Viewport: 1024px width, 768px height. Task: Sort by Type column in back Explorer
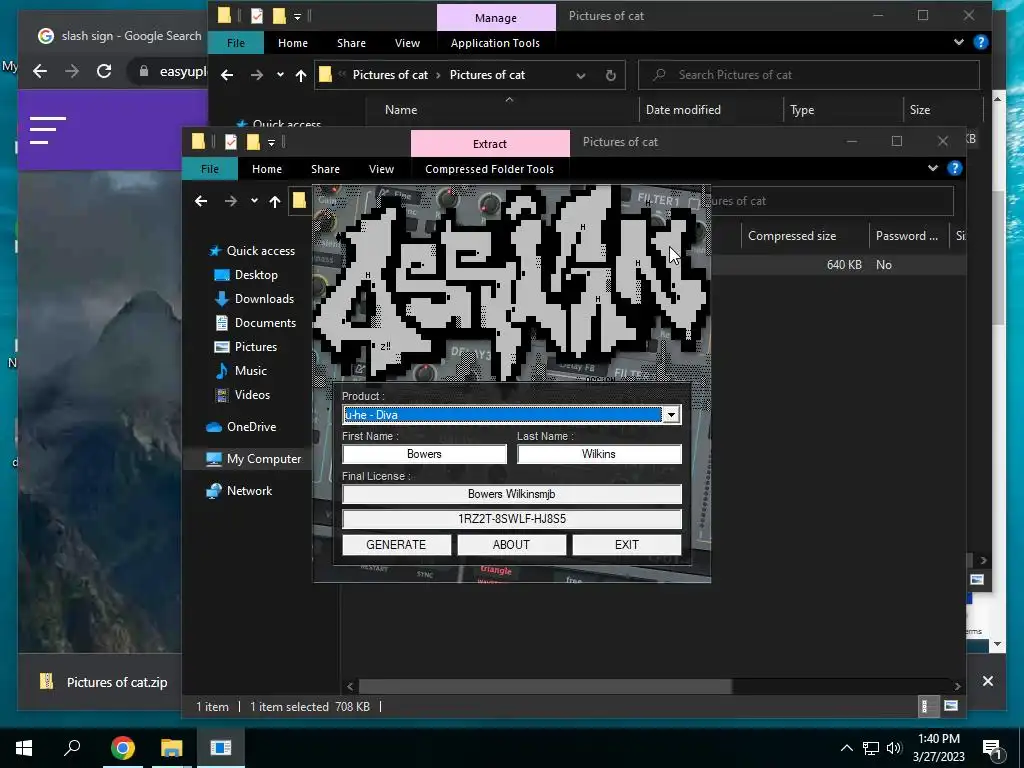[x=842, y=110]
